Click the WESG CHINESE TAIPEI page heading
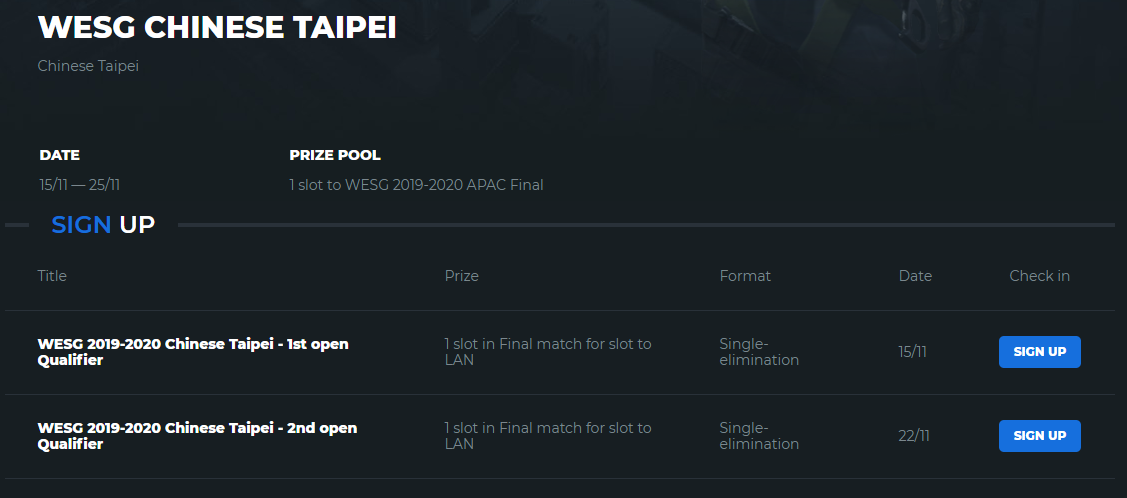 (217, 28)
